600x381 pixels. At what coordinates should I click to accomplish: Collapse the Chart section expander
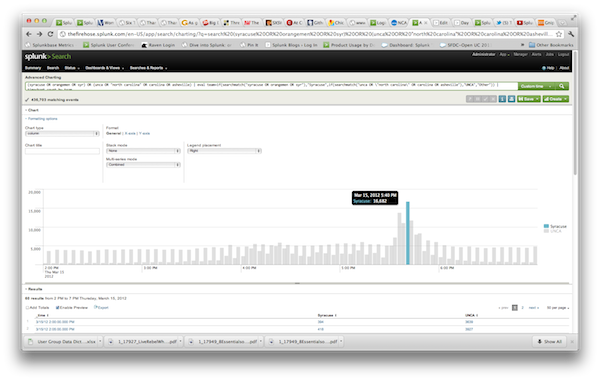26,110
